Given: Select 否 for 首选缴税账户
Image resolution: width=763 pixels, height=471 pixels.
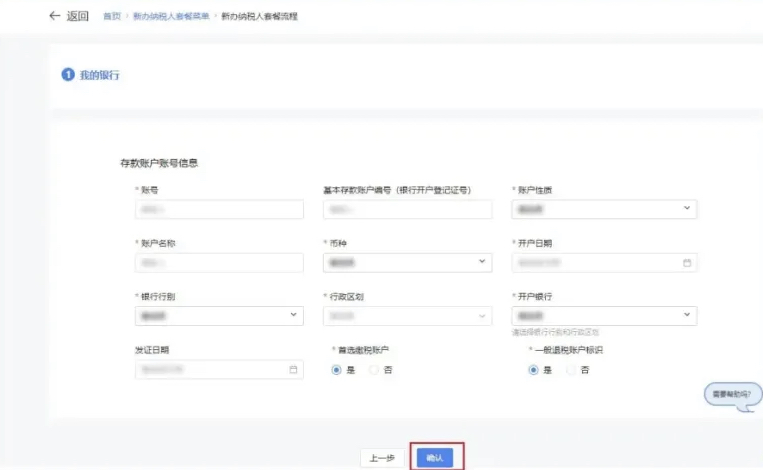Looking at the screenshot, I should pyautogui.click(x=375, y=370).
